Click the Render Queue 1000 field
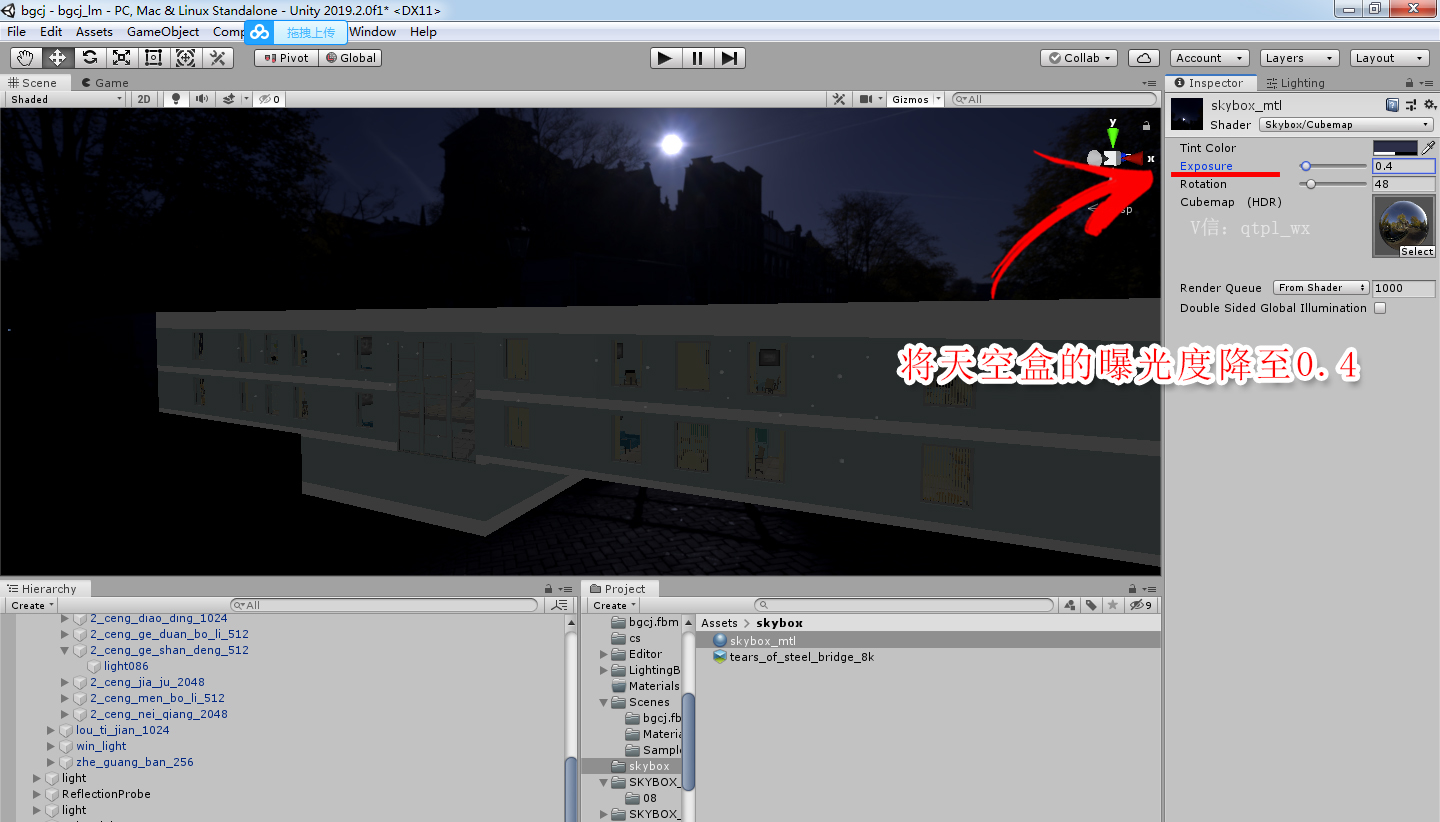Screen dimensions: 1440x822 pyautogui.click(x=1404, y=288)
